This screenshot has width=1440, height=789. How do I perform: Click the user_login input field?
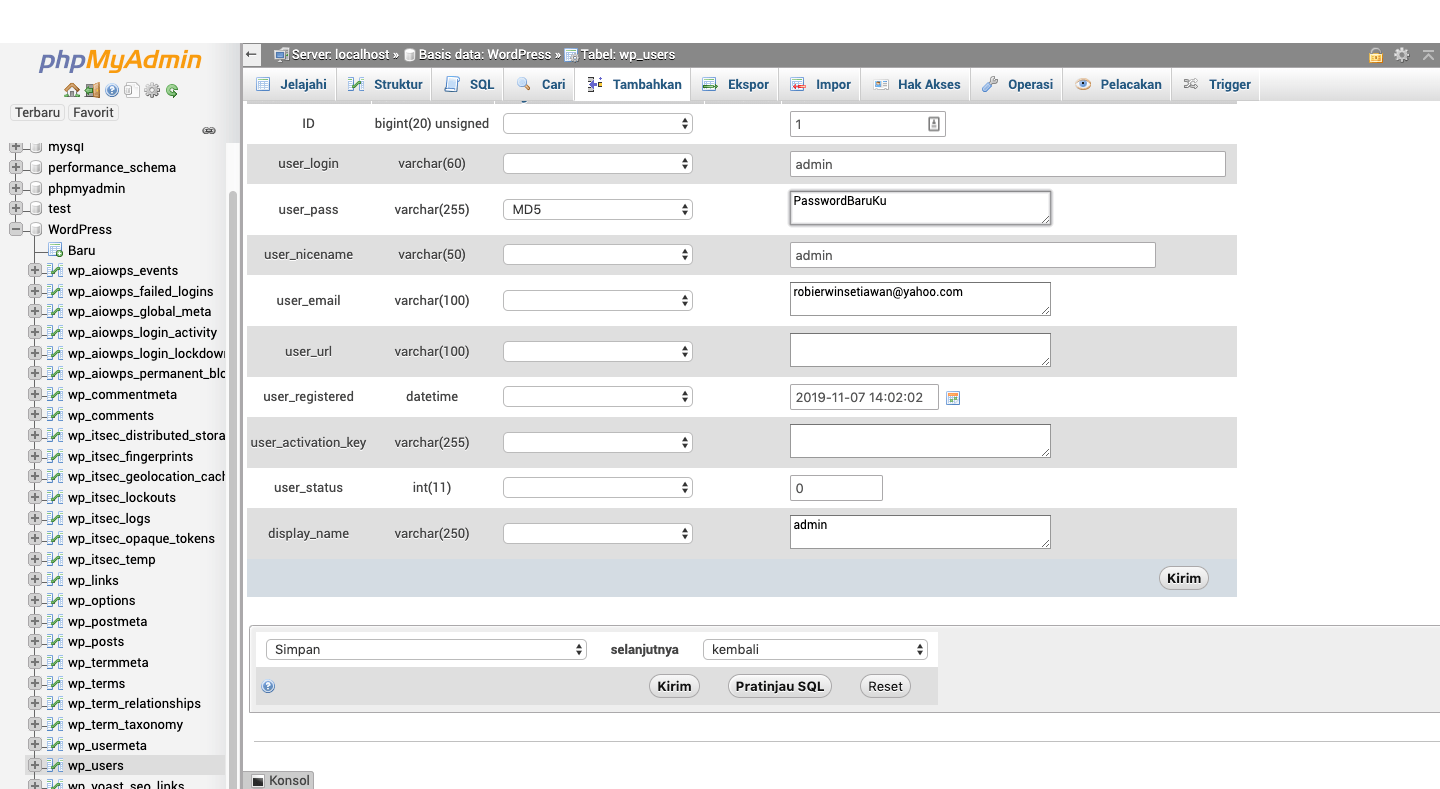point(1008,164)
